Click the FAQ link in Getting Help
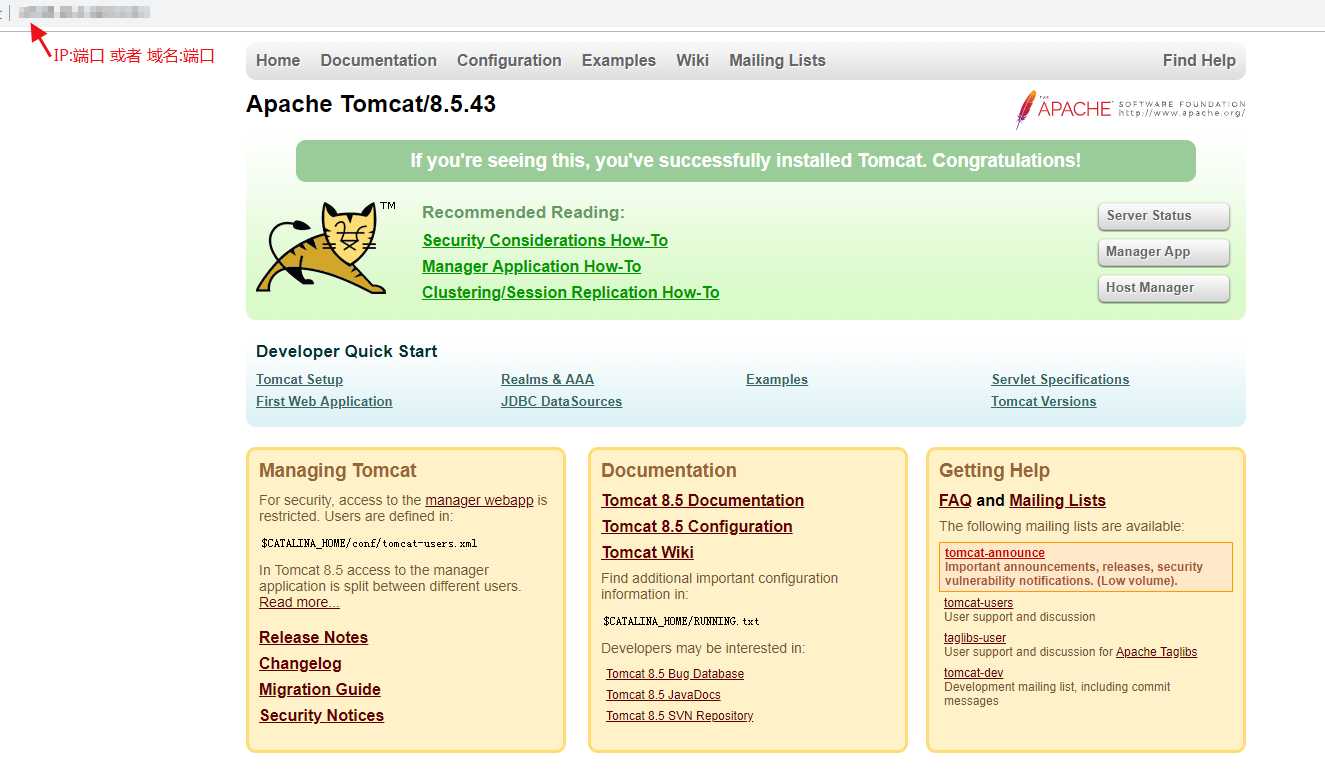 (x=955, y=500)
